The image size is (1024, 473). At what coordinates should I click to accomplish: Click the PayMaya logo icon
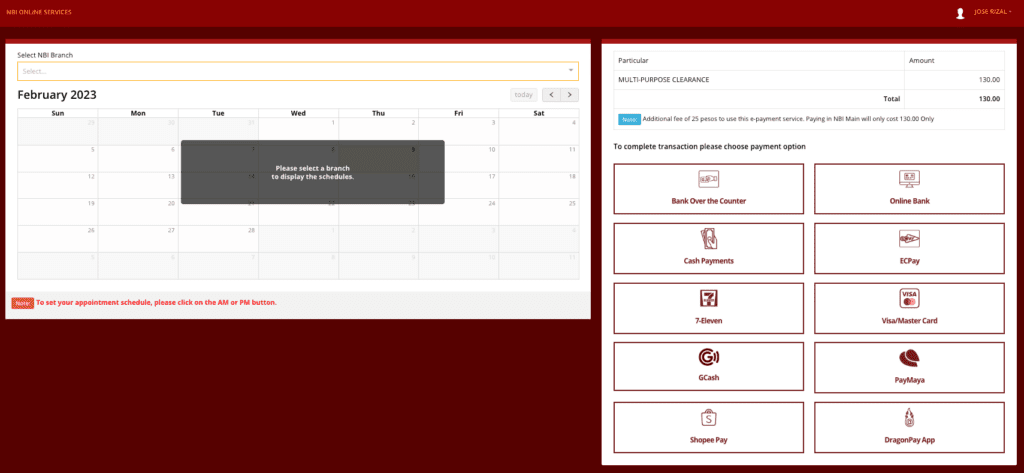[909, 359]
